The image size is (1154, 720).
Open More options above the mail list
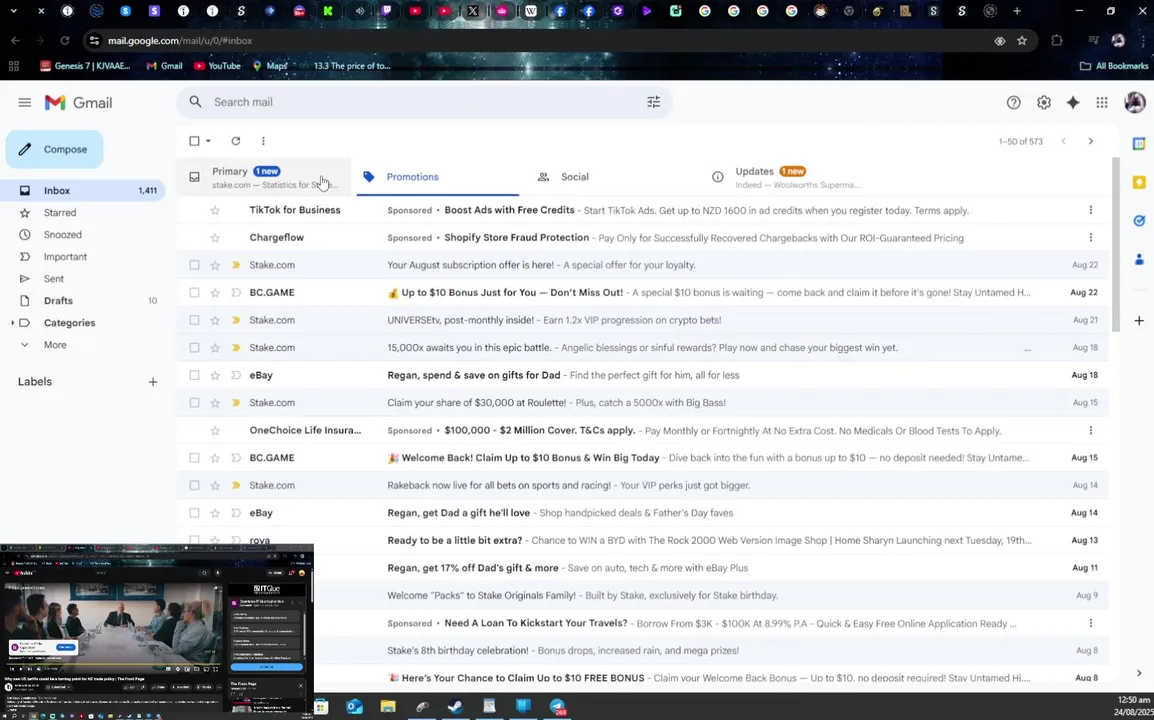[263, 141]
